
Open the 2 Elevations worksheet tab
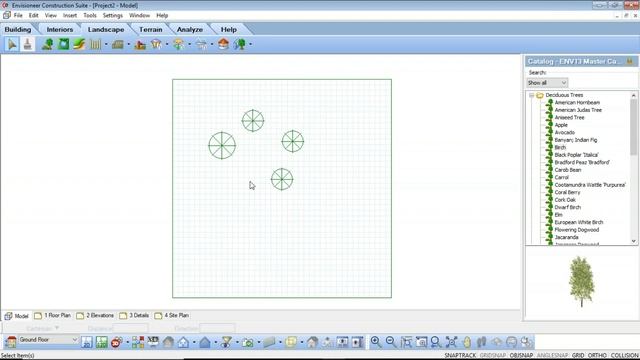[95, 316]
